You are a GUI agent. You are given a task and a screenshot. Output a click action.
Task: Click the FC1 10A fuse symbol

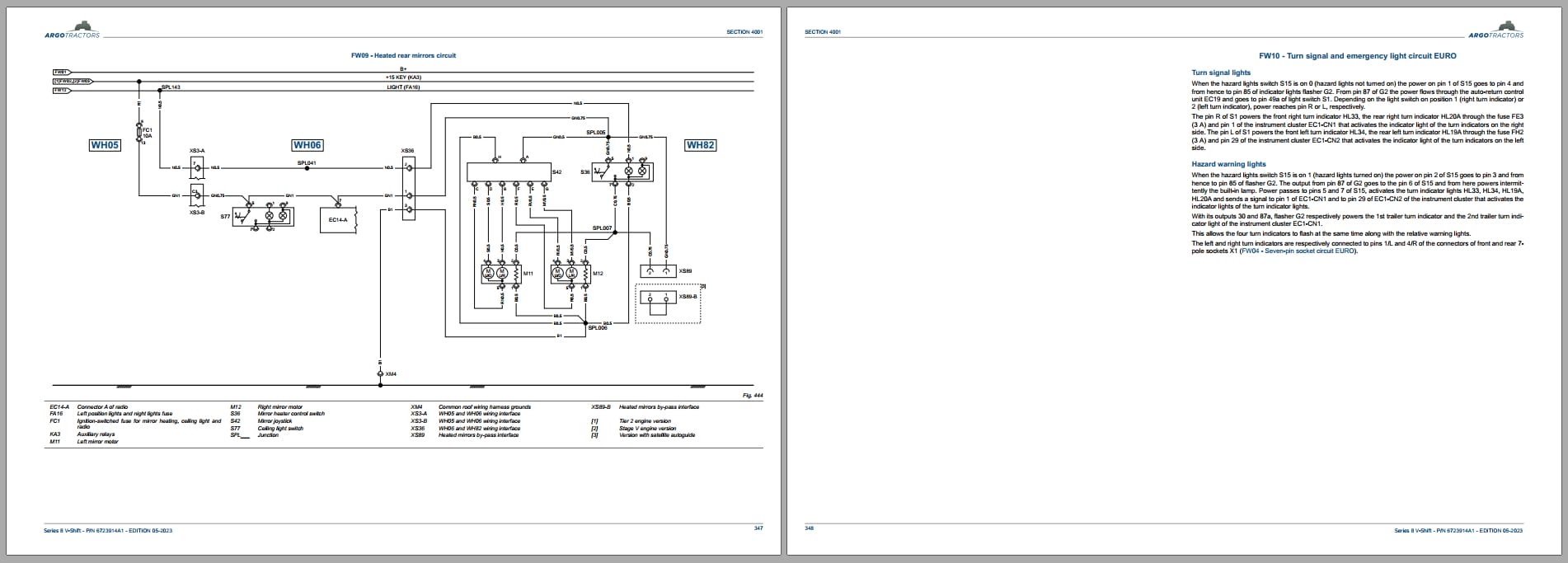[x=140, y=132]
